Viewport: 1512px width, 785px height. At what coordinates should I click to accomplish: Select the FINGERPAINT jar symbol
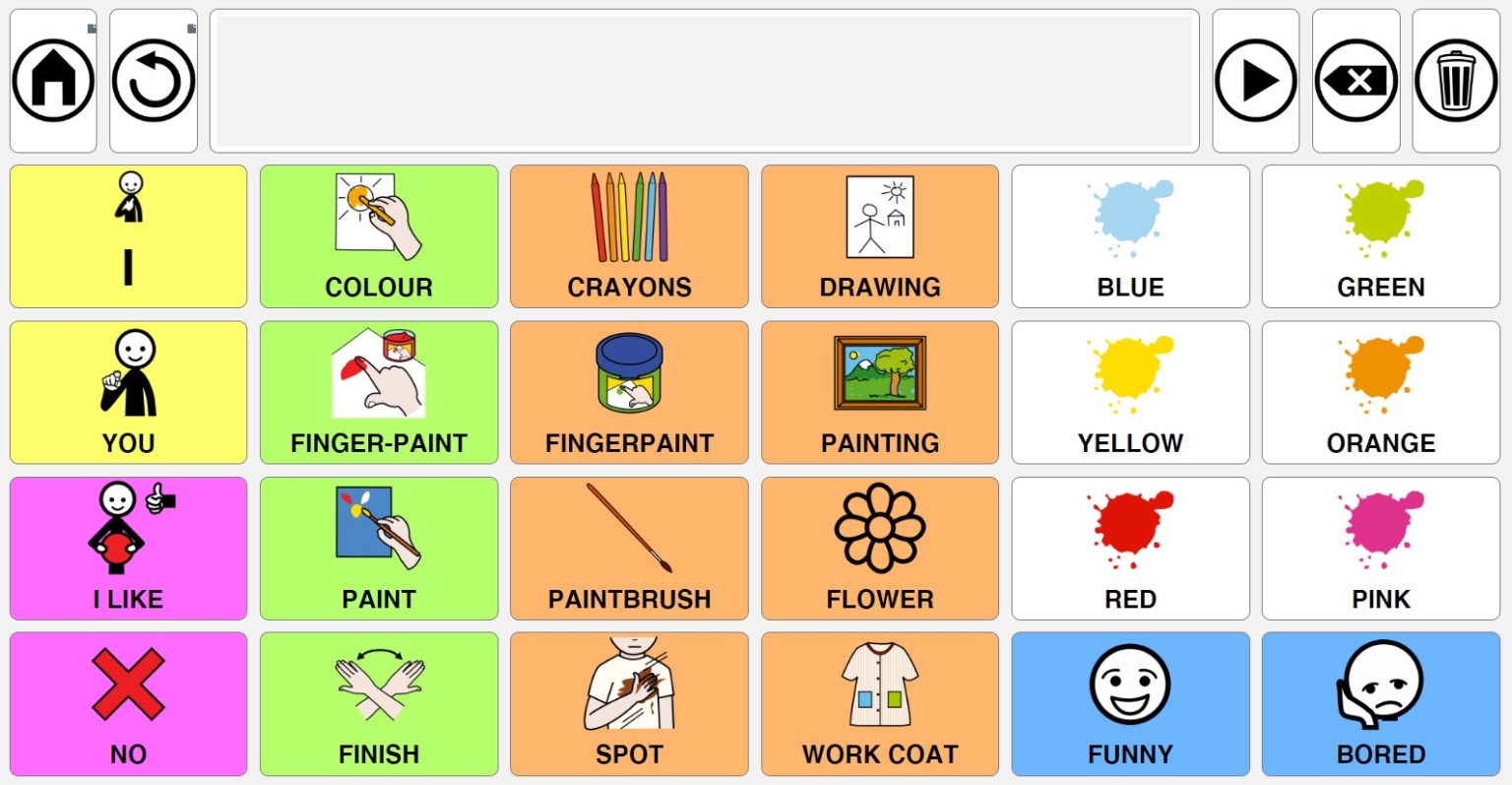click(629, 392)
